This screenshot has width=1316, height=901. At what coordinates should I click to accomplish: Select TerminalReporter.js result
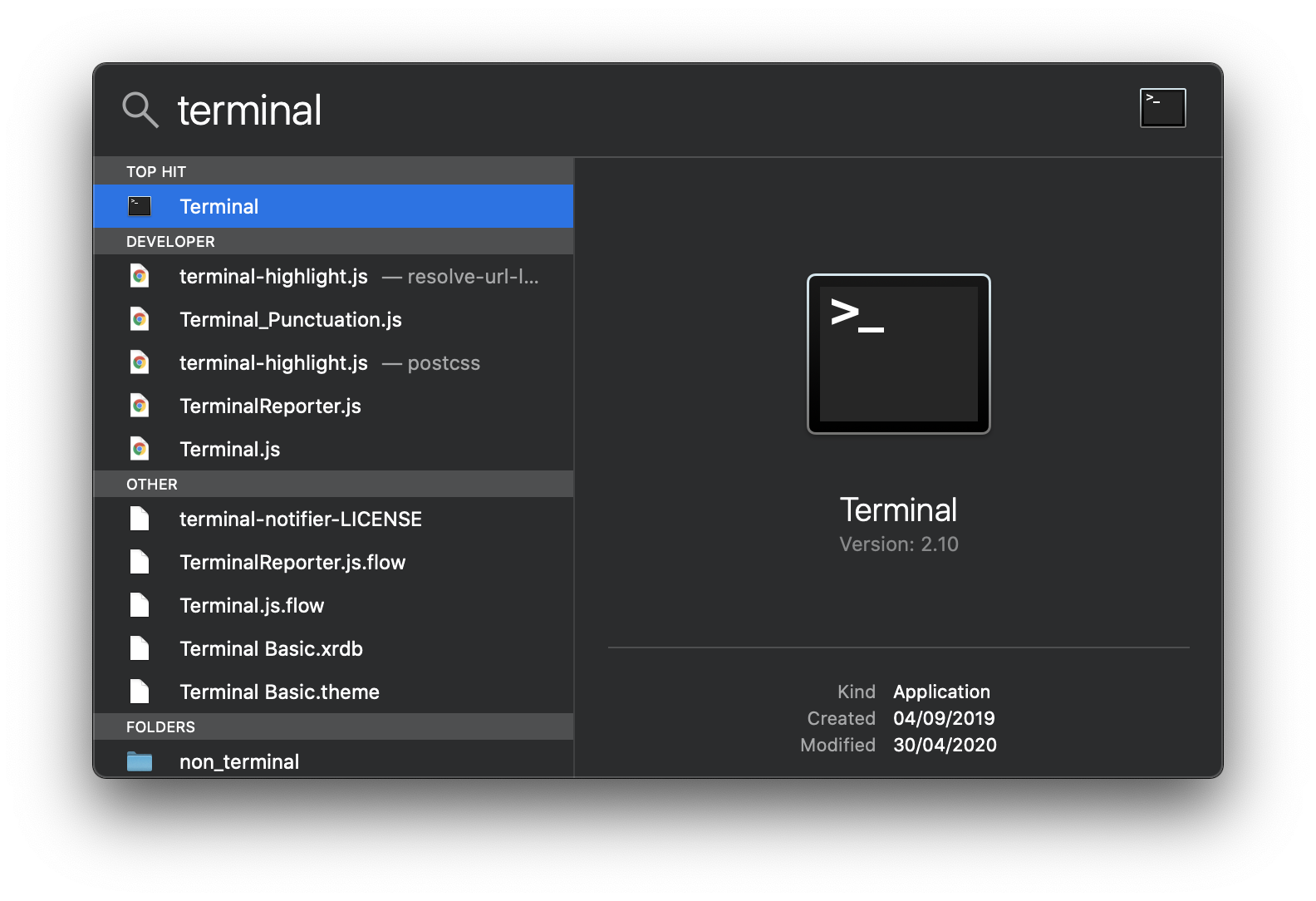pyautogui.click(x=333, y=406)
